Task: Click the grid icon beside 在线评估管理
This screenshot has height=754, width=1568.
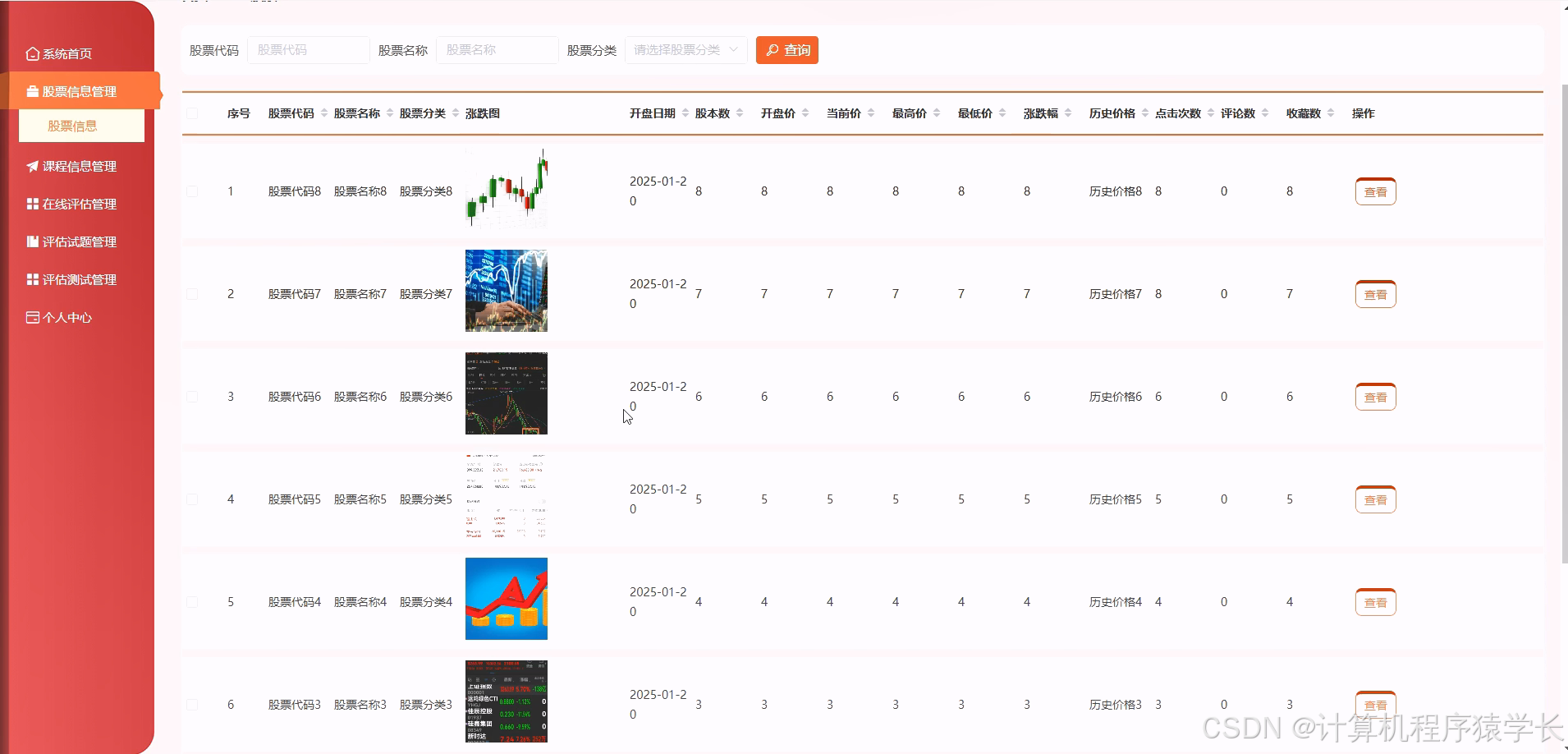Action: 33,204
